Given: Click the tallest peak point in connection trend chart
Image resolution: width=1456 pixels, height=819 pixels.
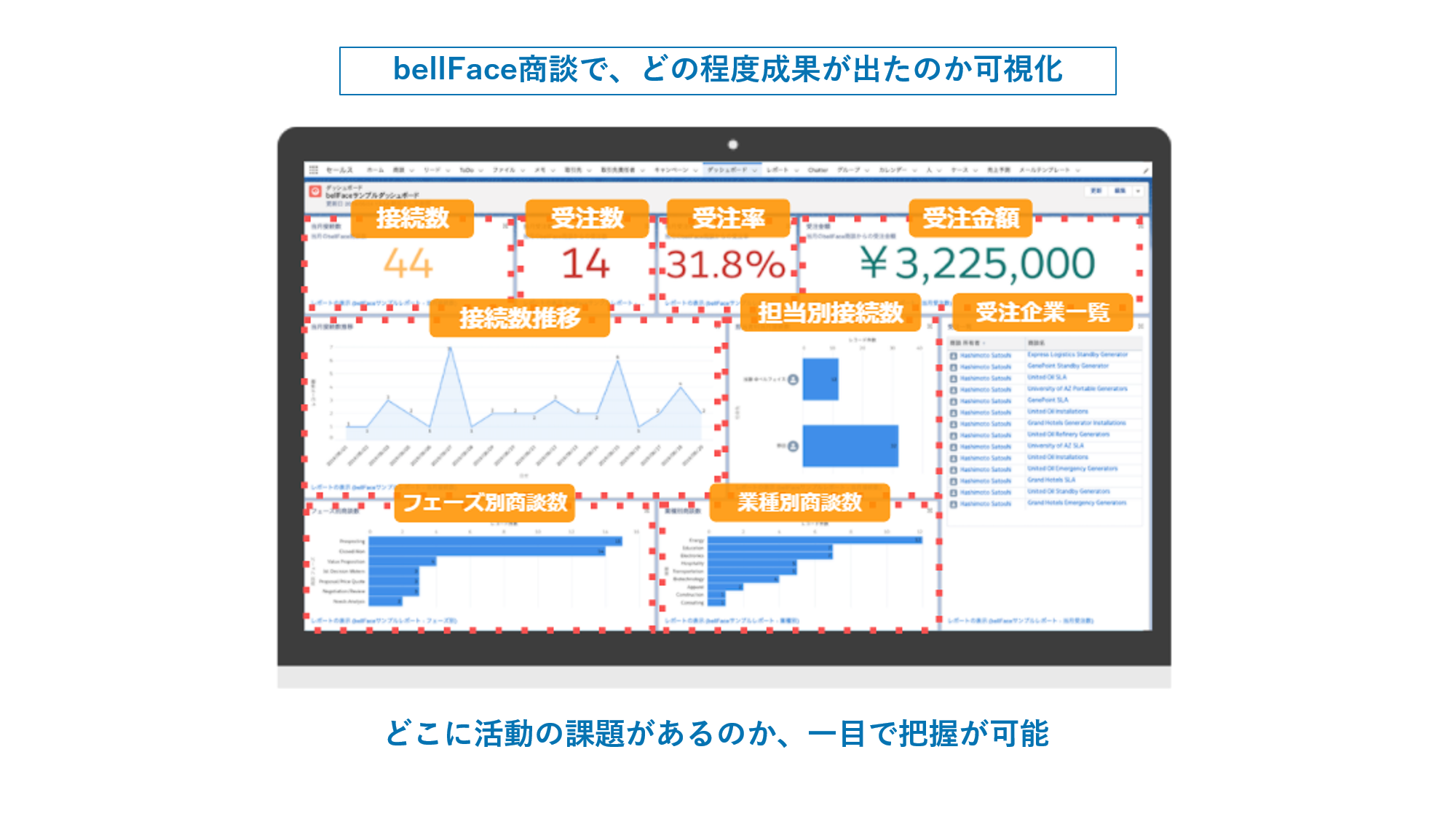Looking at the screenshot, I should 450,349.
